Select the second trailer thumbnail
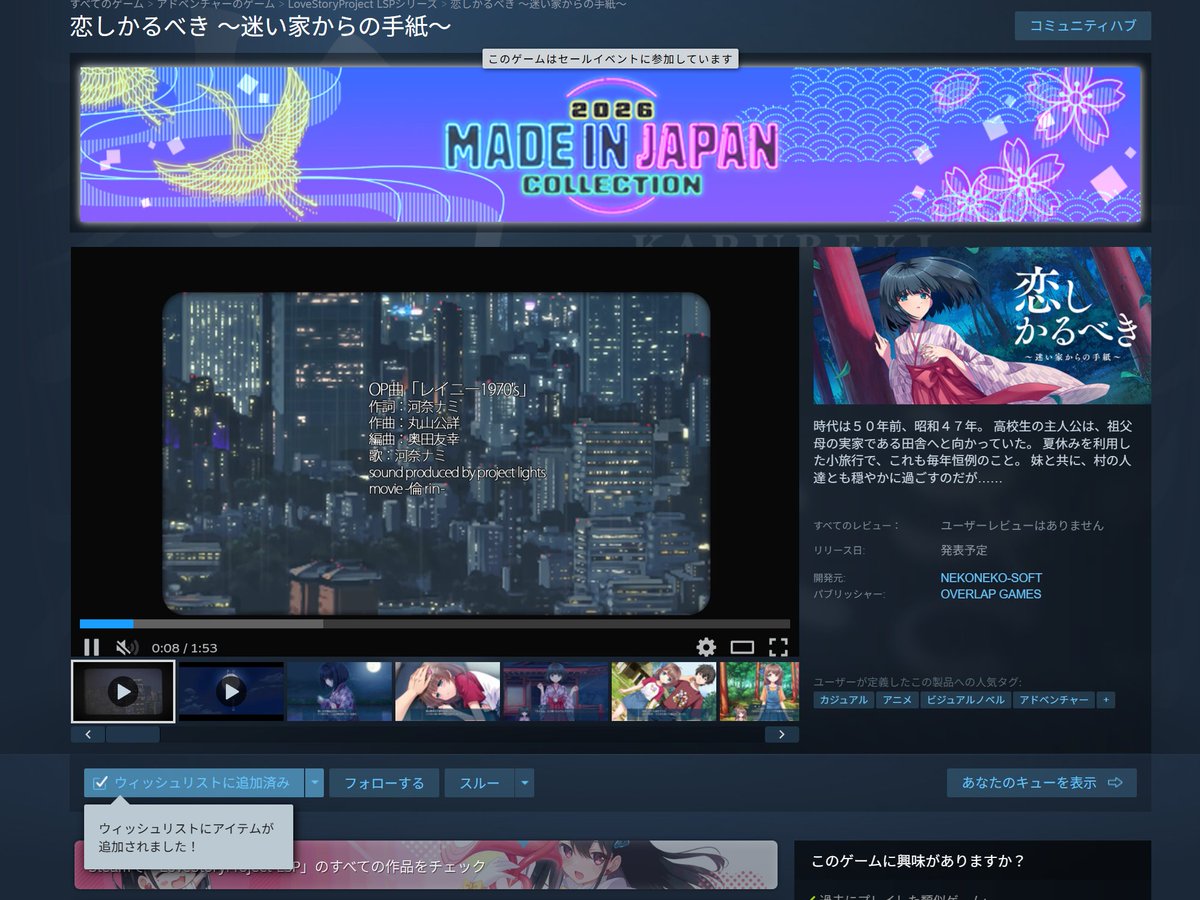Viewport: 1200px width, 900px height. [x=231, y=691]
